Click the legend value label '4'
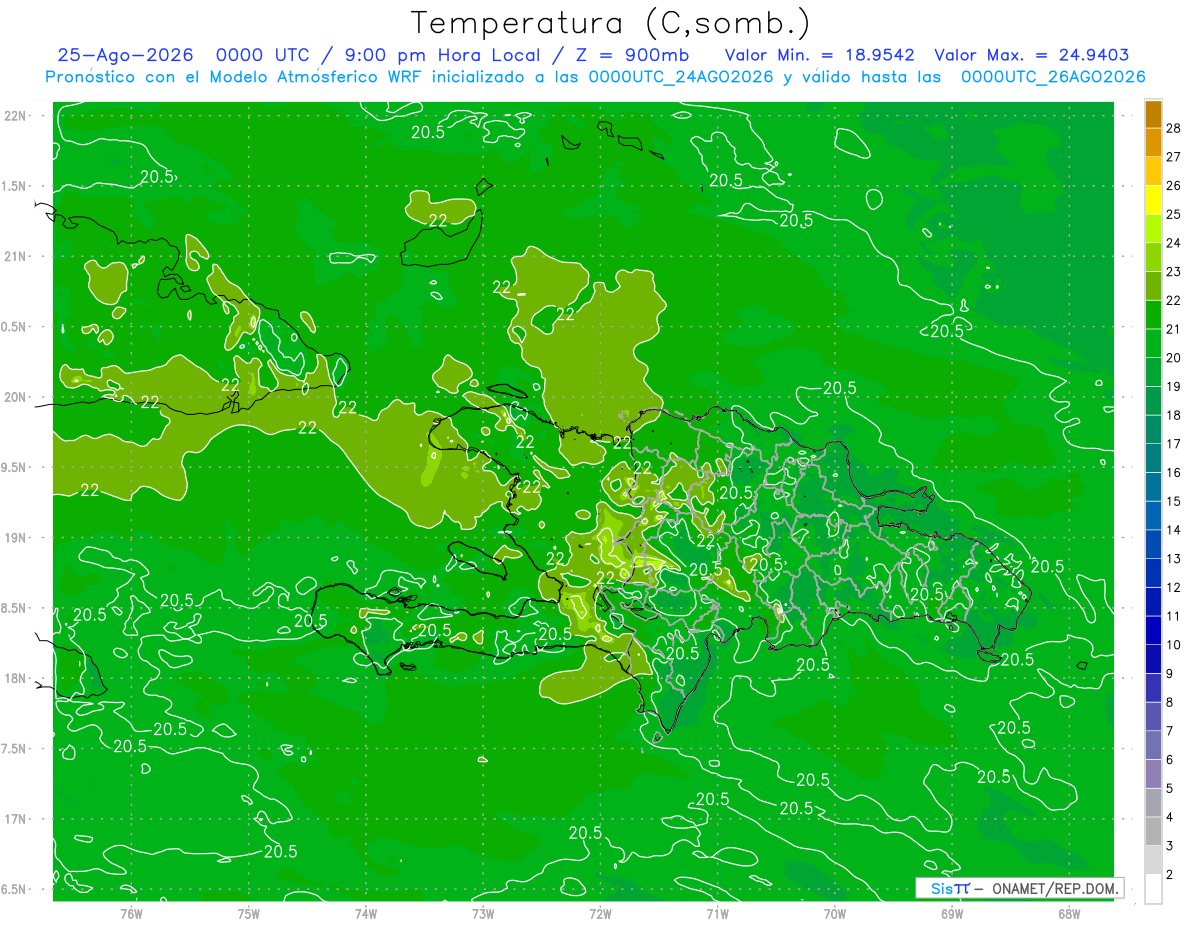The image size is (1200, 927). pyautogui.click(x=1171, y=818)
